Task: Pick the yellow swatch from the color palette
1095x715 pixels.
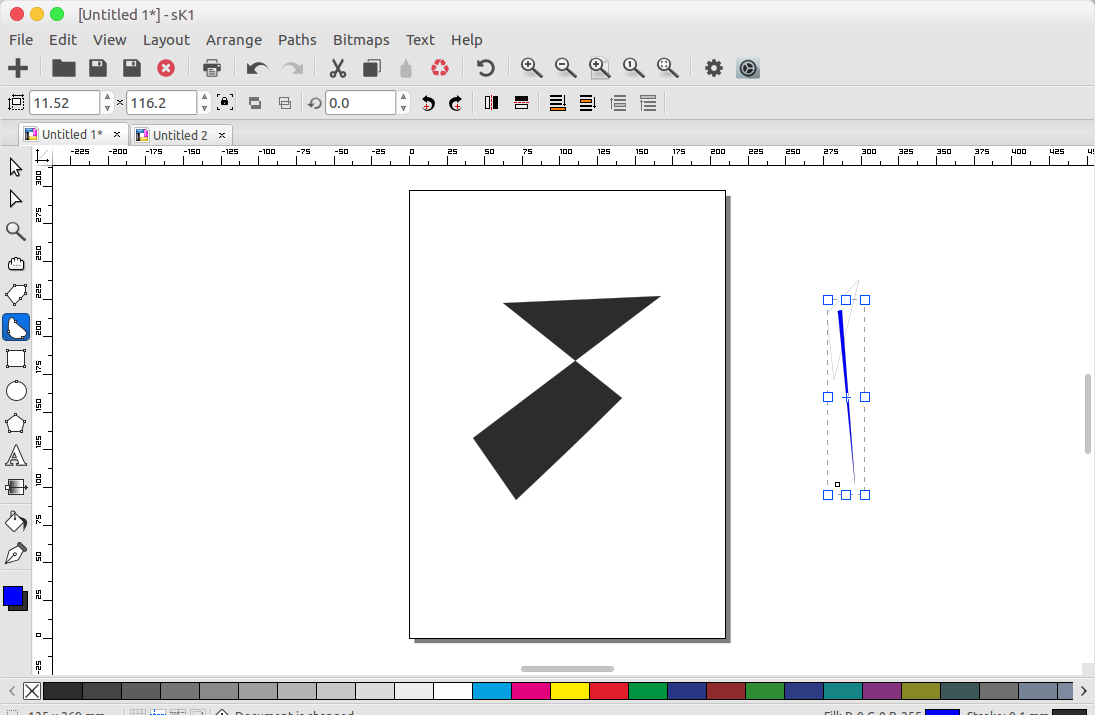Action: [x=572, y=690]
